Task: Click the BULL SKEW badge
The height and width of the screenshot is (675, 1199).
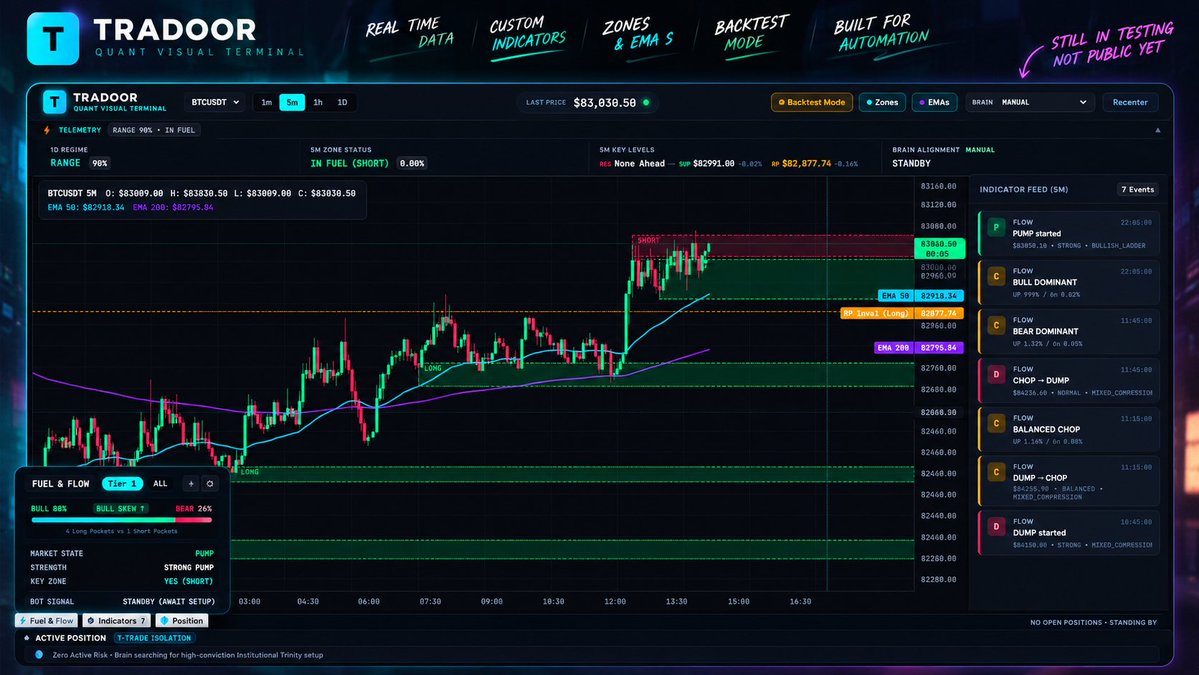Action: [x=120, y=508]
